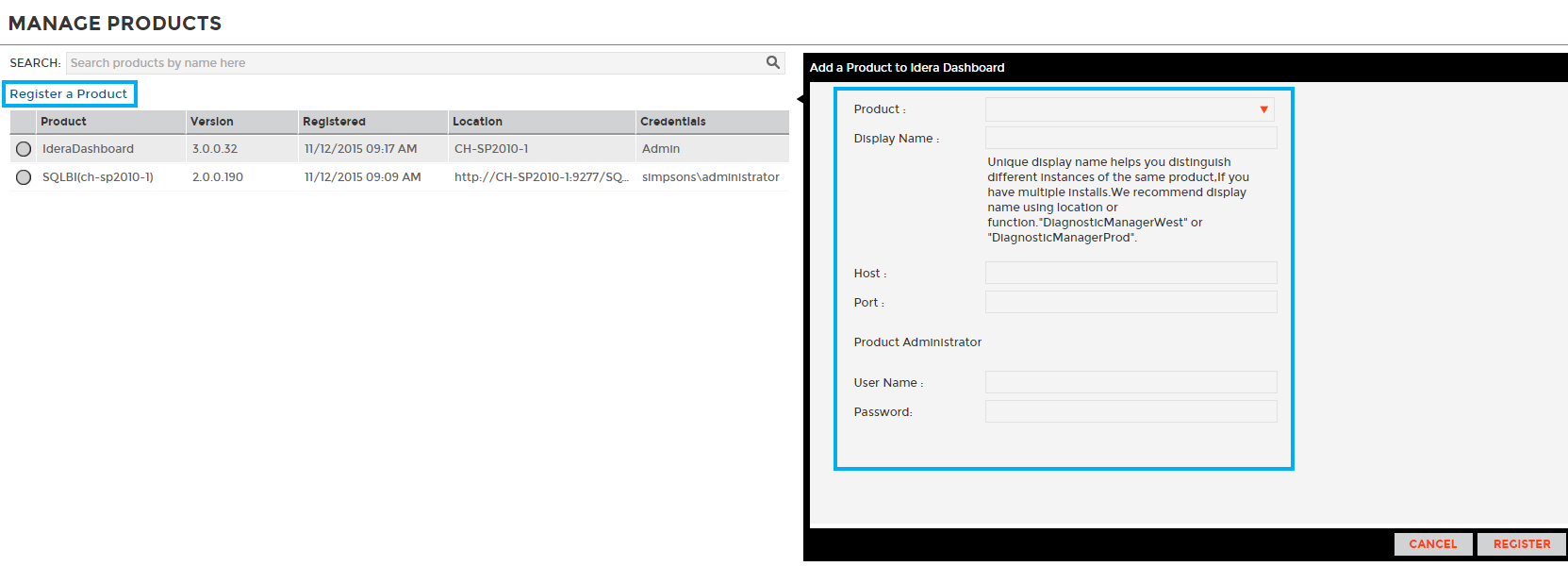Click the CH-SP2010-1 location cell
Screen dimensions: 1568x583
[x=491, y=149]
